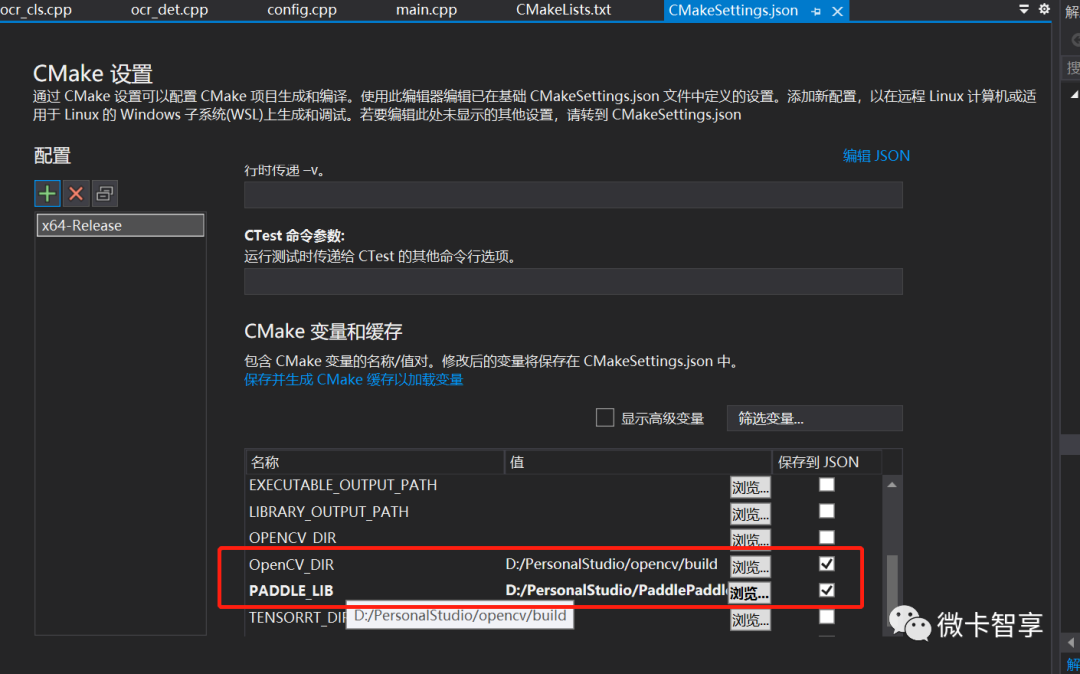Click the filter variables search box
This screenshot has height=674, width=1080.
point(814,419)
